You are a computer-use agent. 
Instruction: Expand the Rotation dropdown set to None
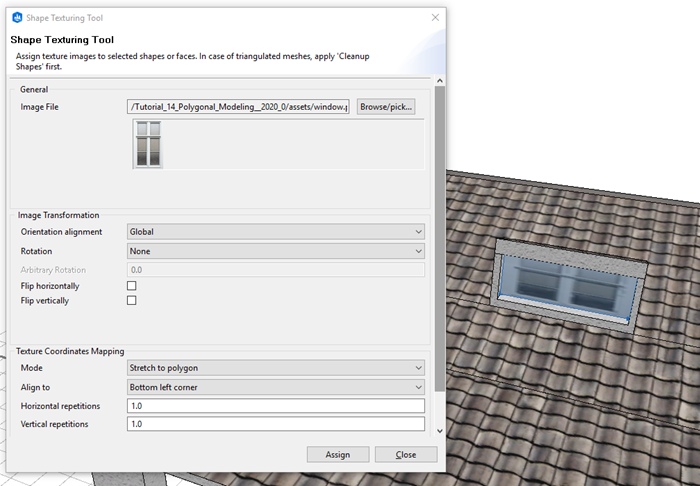click(276, 251)
